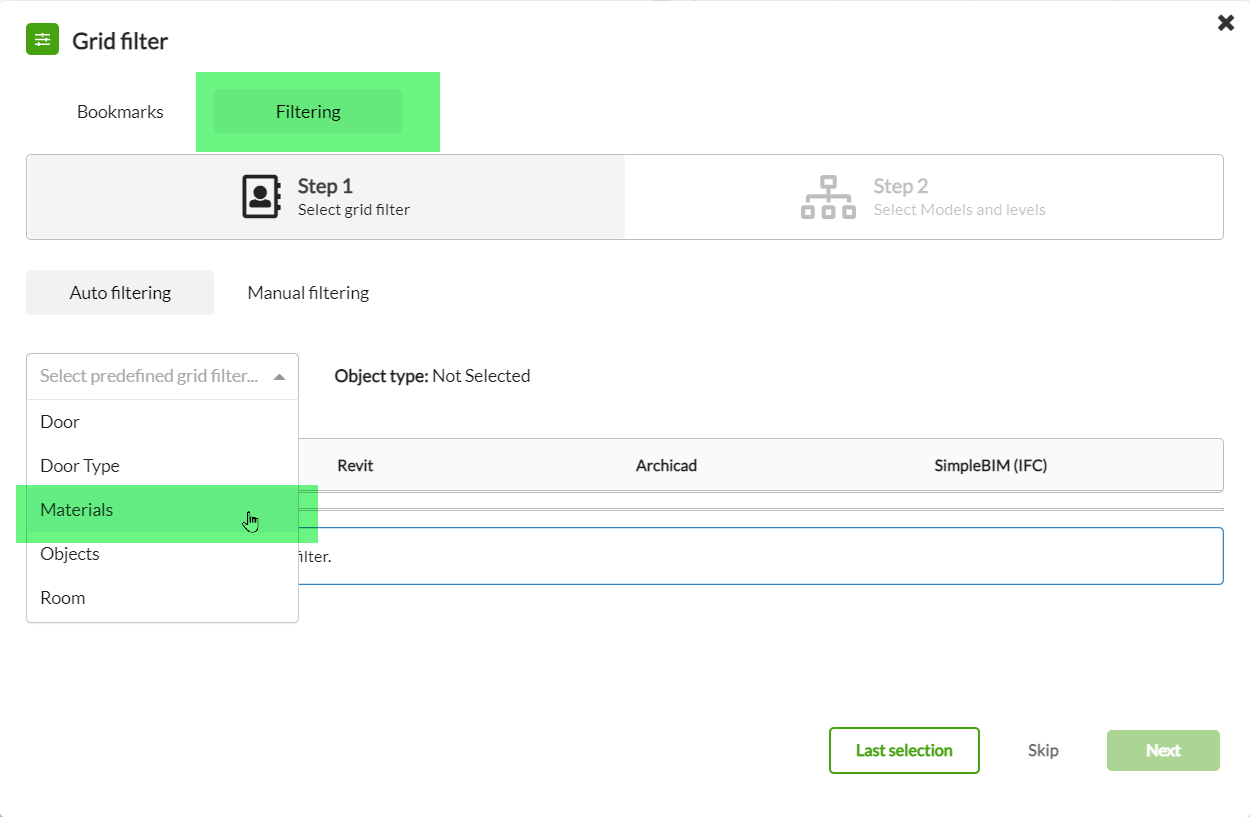
Task: Open the Select predefined grid filter combo box
Action: point(162,376)
